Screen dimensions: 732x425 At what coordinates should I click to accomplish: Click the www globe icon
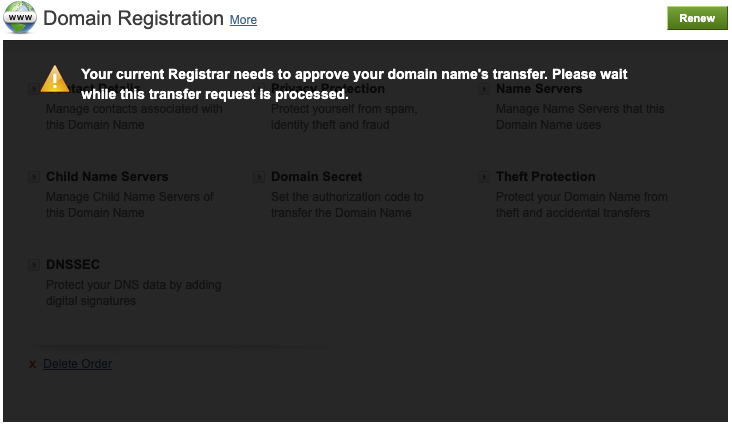20,18
